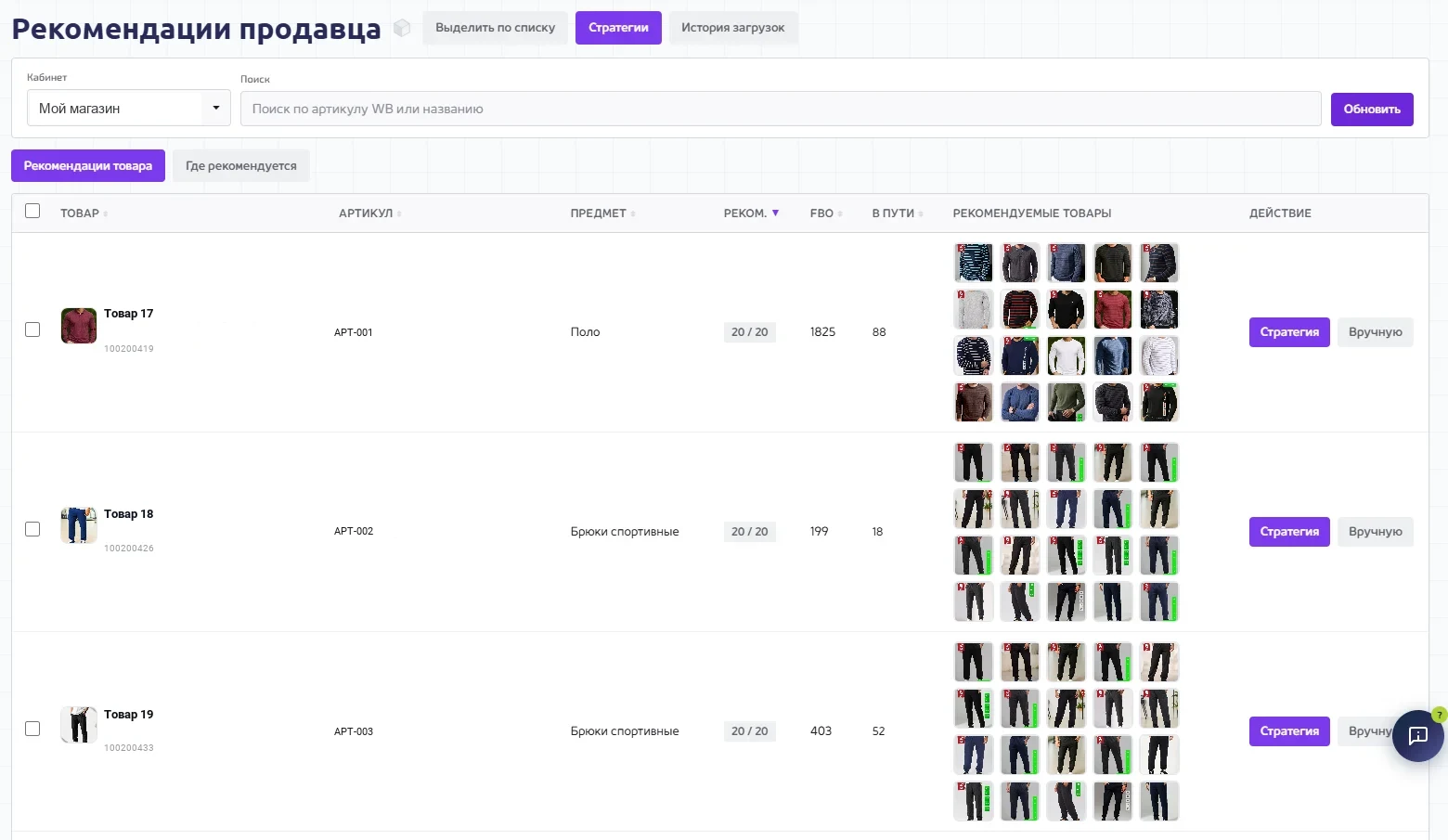Select article code APT-002
This screenshot has width=1448, height=840.
click(354, 532)
